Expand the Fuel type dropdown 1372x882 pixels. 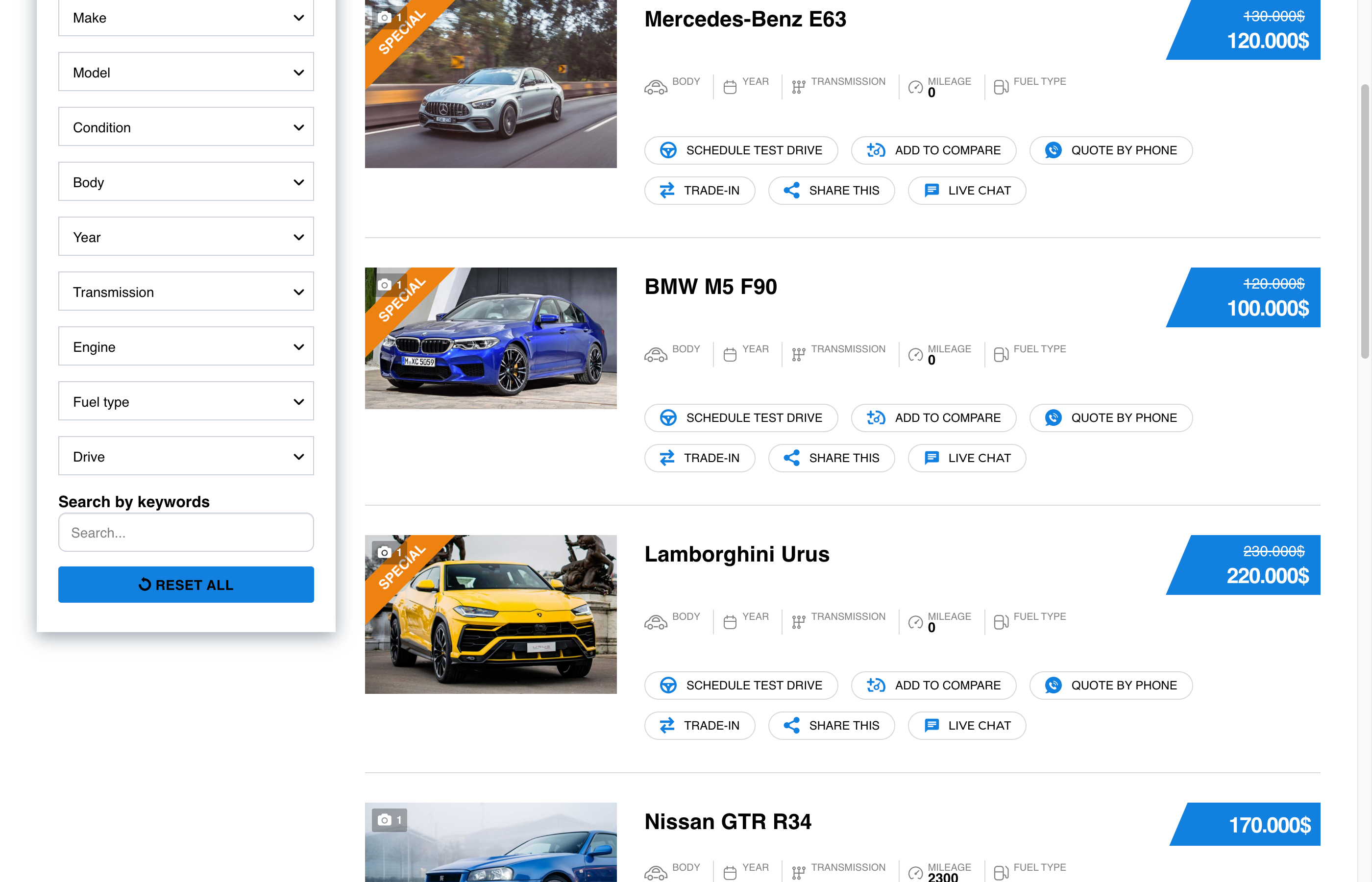[x=186, y=401]
